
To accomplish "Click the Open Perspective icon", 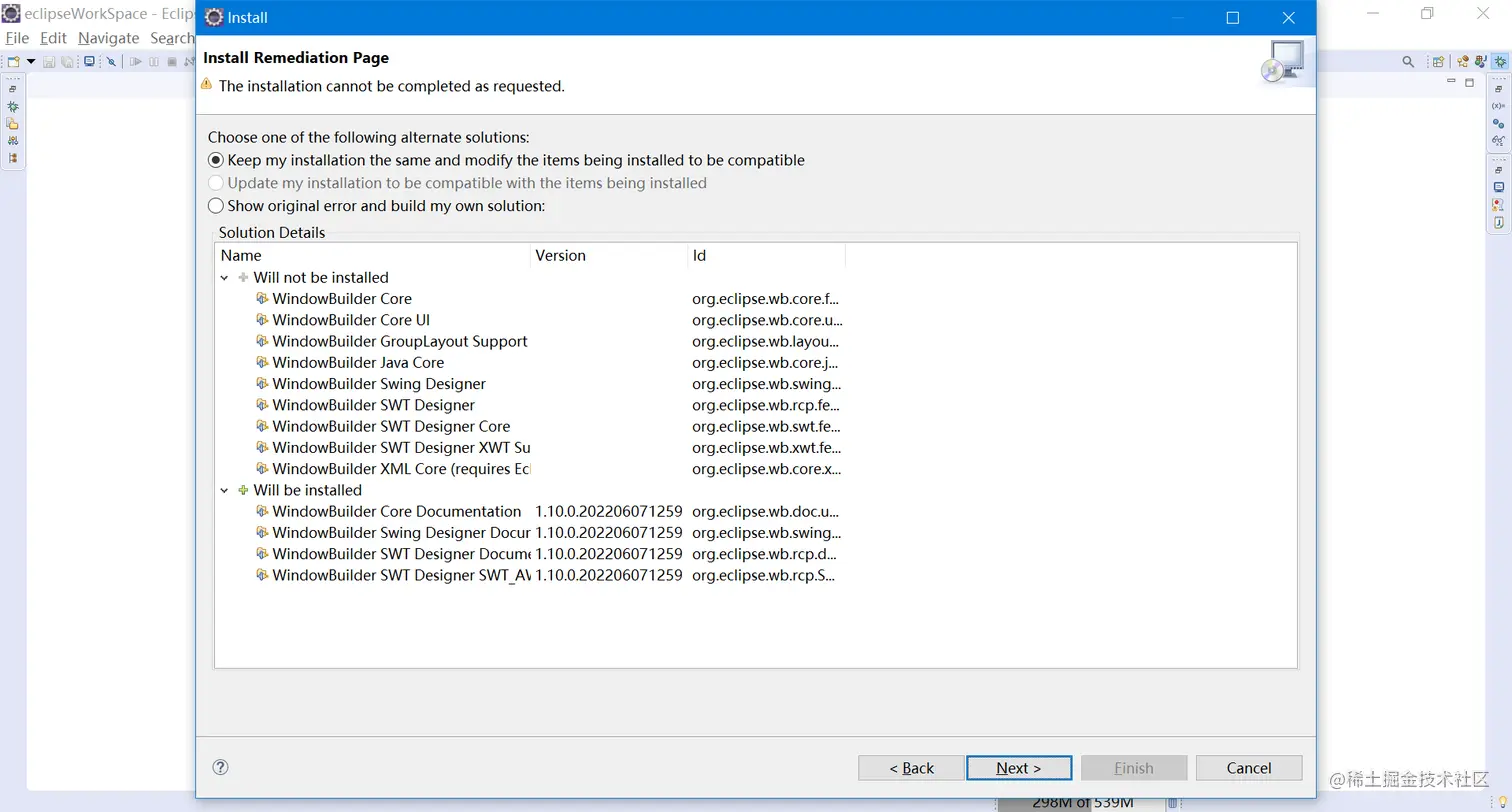I will 1438,61.
